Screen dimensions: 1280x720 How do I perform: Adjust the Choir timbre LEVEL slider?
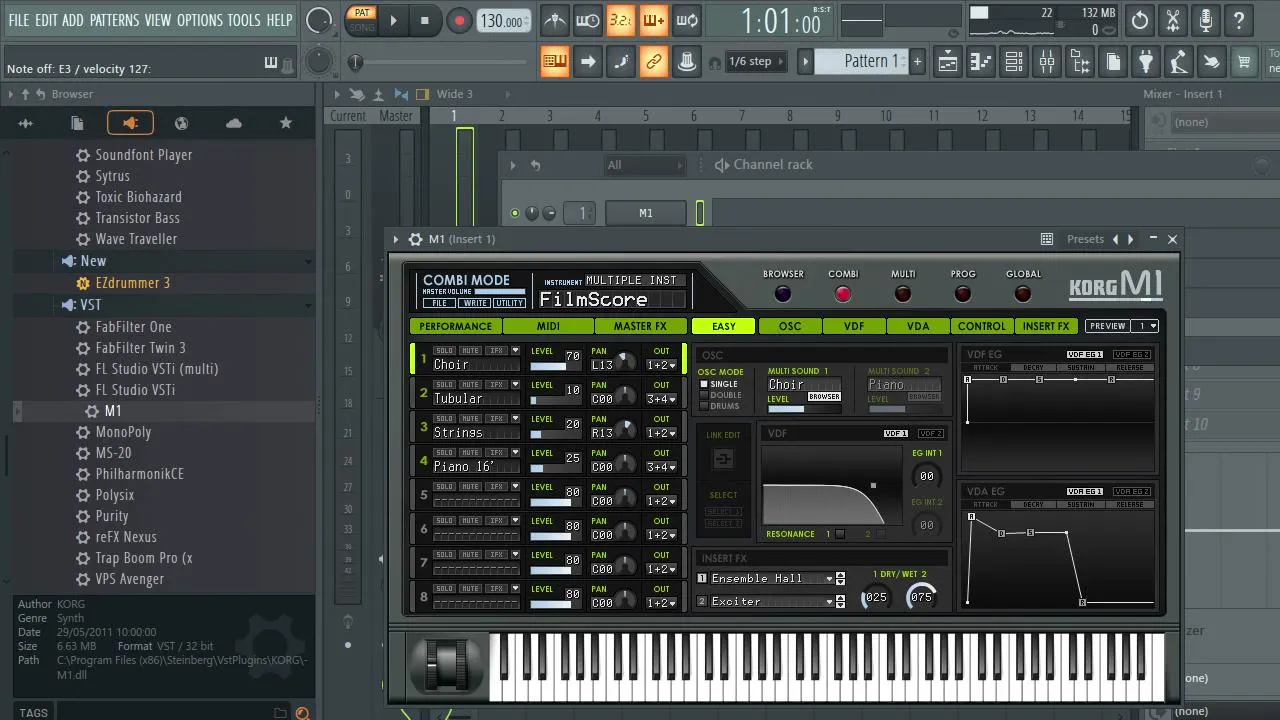click(555, 366)
